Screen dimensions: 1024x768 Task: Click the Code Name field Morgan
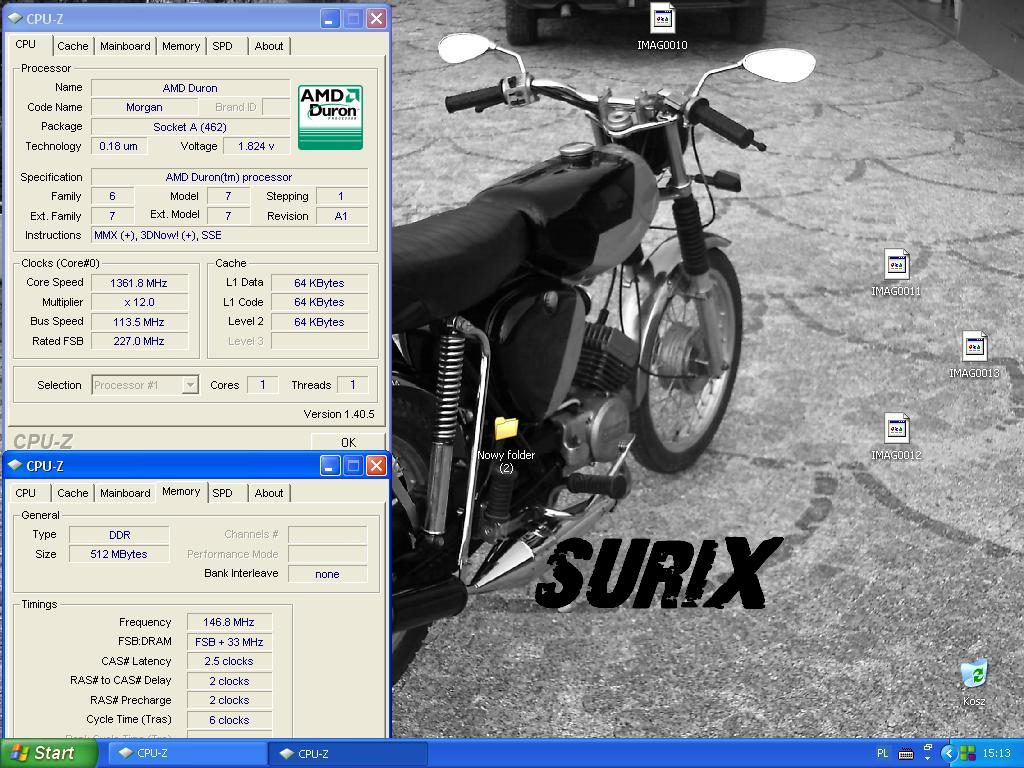144,107
